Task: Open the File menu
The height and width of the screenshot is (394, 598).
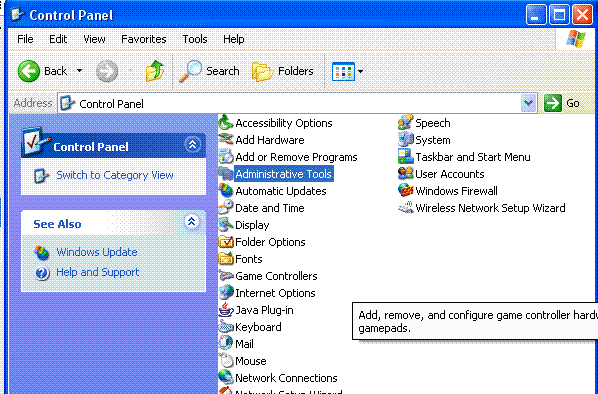Action: tap(25, 39)
